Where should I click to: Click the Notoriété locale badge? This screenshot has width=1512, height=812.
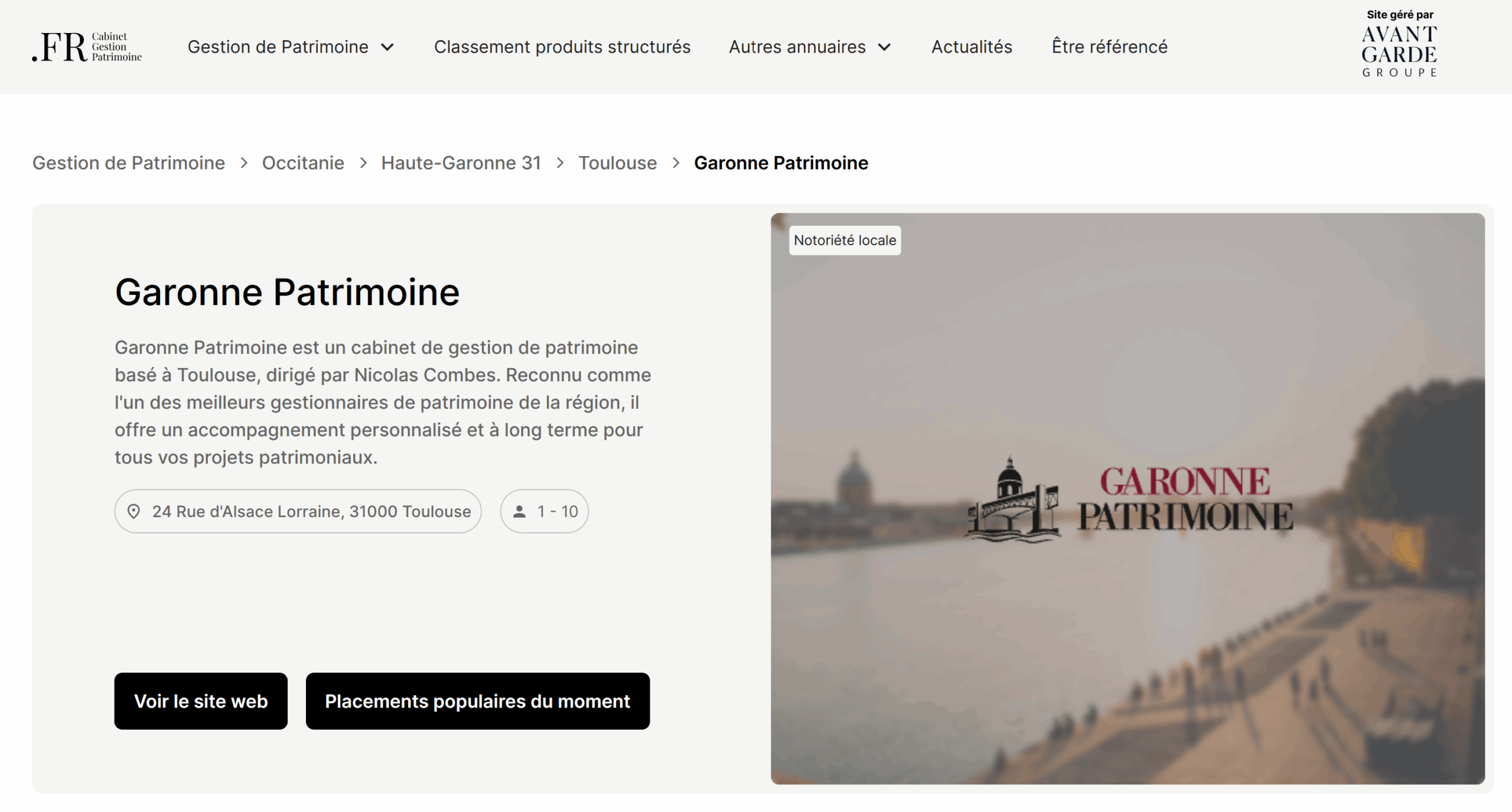click(x=845, y=241)
